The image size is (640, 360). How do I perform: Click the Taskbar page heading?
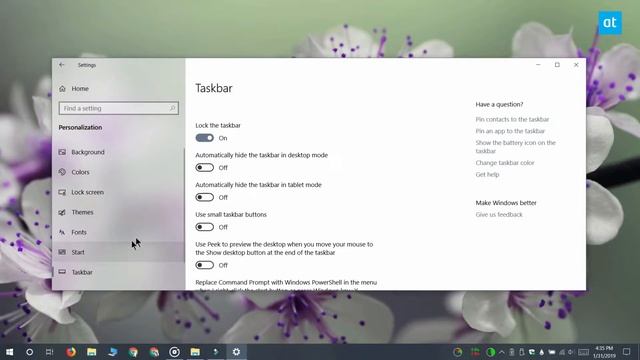click(214, 88)
